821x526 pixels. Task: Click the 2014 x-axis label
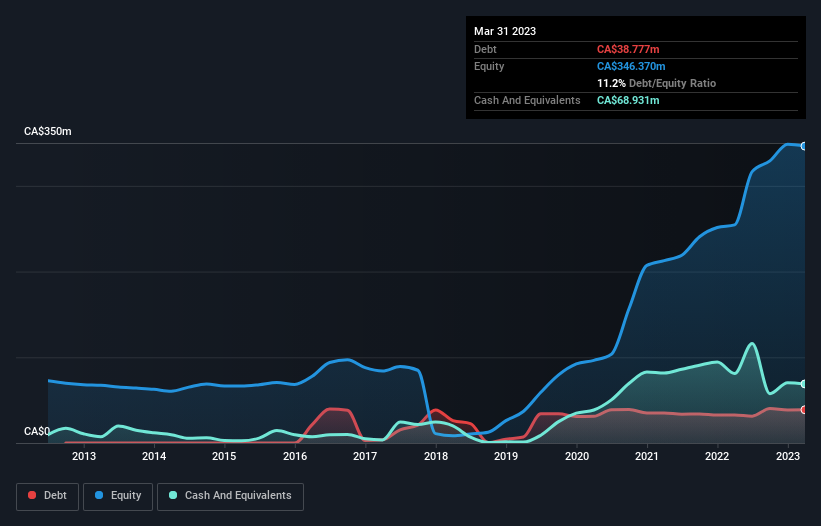(x=154, y=456)
